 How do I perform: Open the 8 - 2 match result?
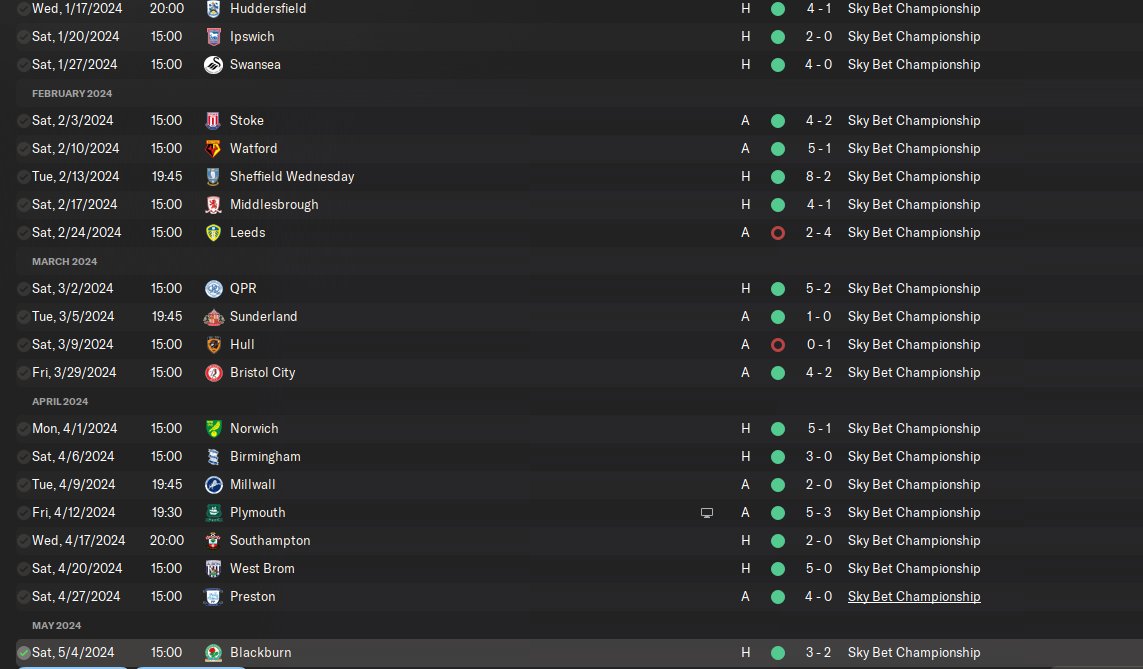(x=819, y=176)
